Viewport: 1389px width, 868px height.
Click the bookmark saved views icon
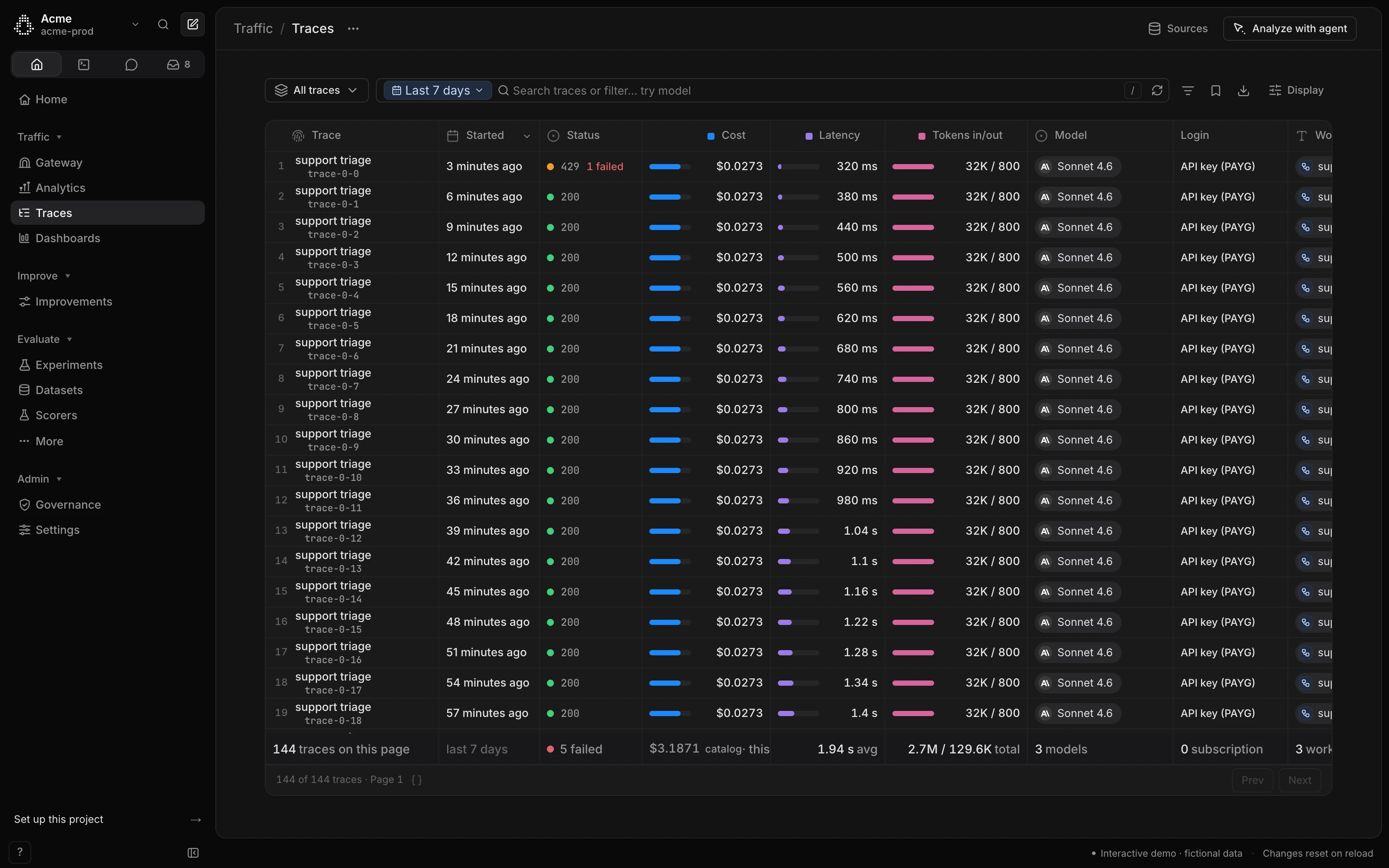(1216, 90)
